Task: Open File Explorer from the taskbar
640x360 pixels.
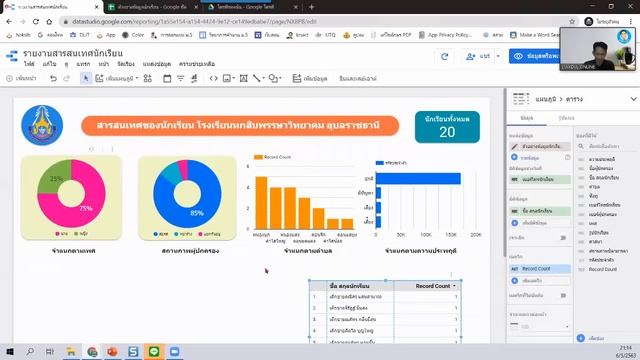Action: pyautogui.click(x=71, y=351)
